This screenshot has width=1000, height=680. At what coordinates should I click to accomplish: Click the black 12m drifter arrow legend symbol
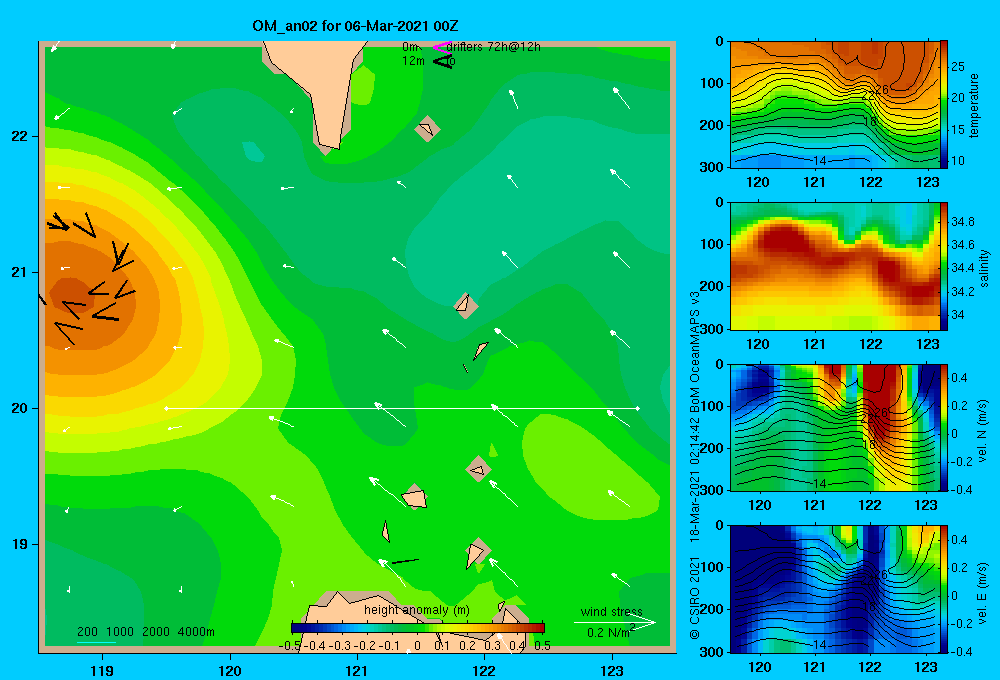point(443,61)
